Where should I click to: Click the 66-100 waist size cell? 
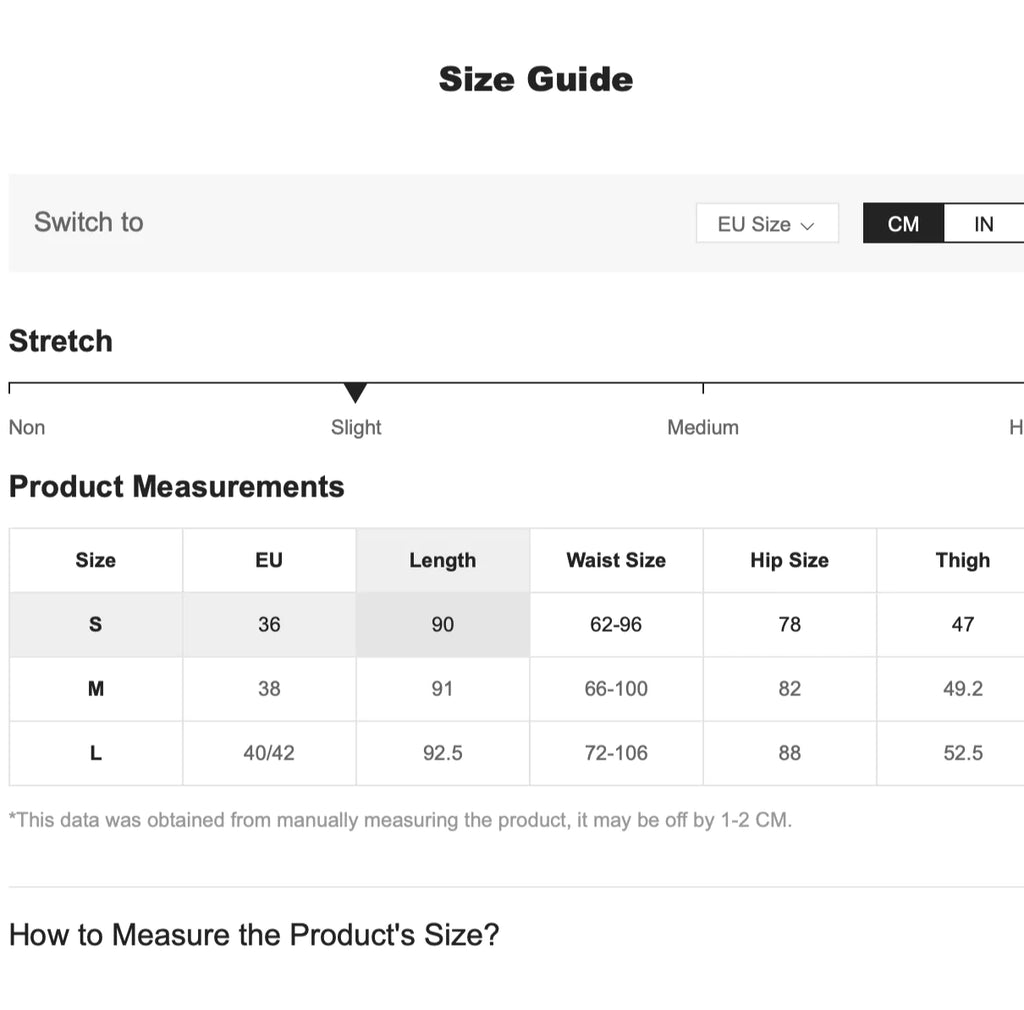pos(616,688)
